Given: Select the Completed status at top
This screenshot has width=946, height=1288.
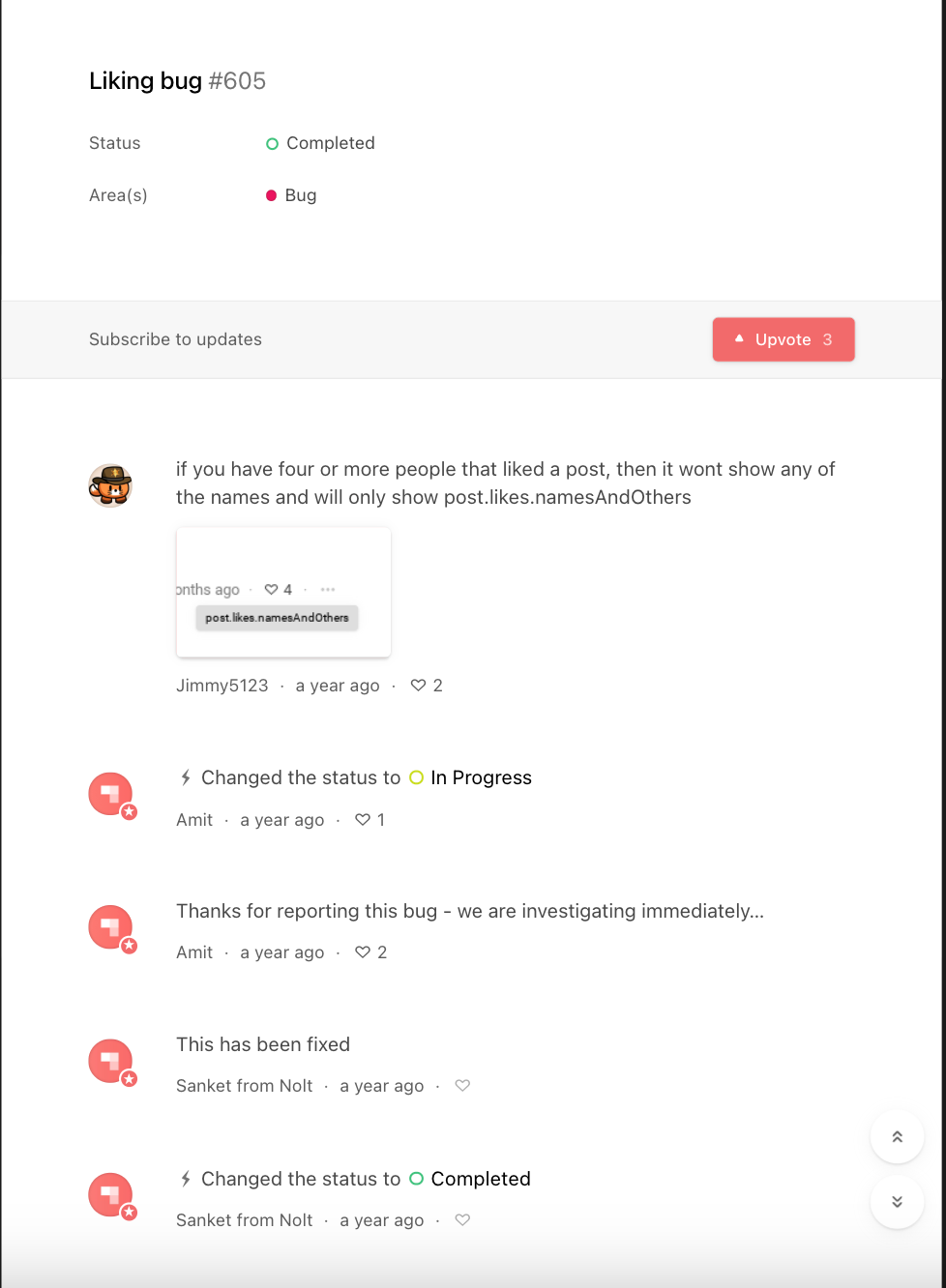Looking at the screenshot, I should (320, 143).
